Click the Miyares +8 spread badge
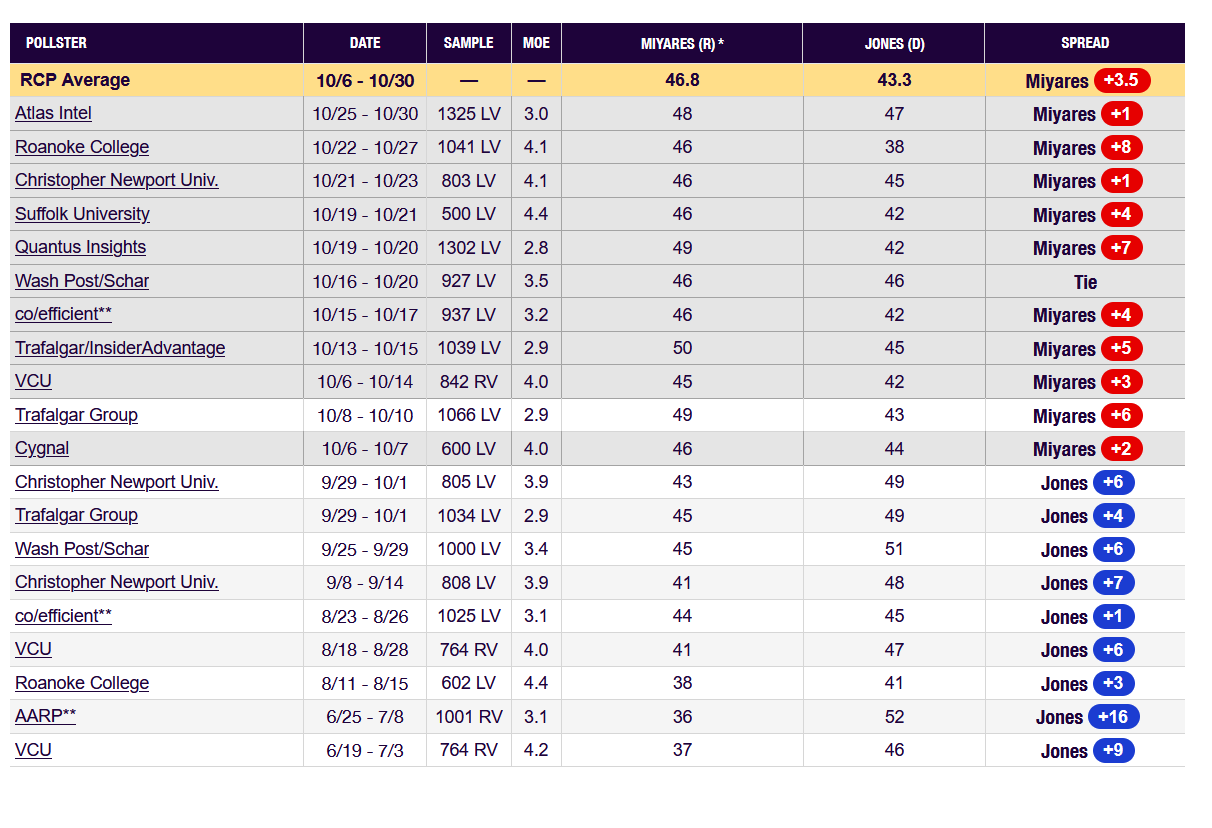 tap(1122, 148)
